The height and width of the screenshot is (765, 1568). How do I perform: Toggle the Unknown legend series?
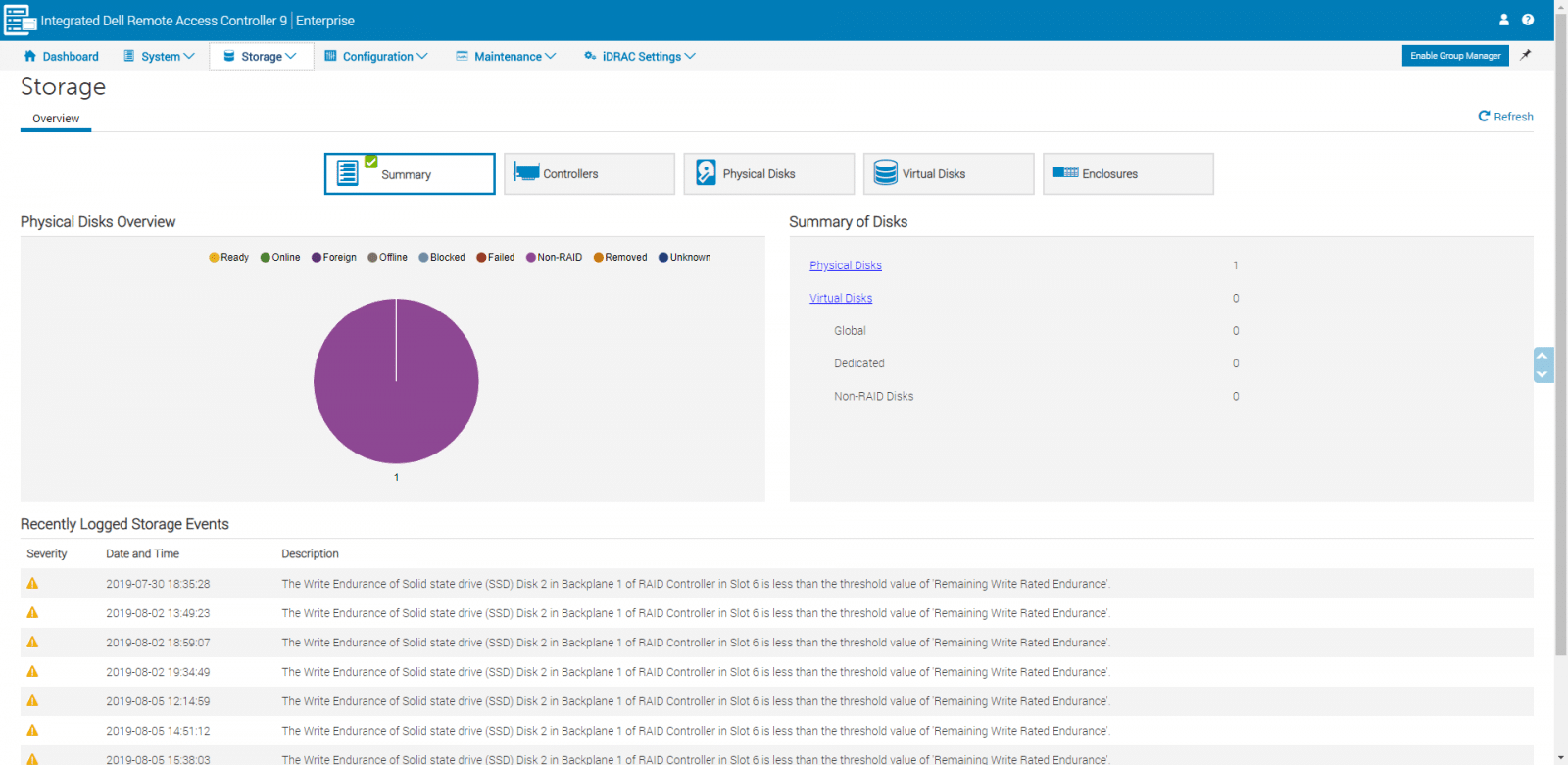(685, 258)
